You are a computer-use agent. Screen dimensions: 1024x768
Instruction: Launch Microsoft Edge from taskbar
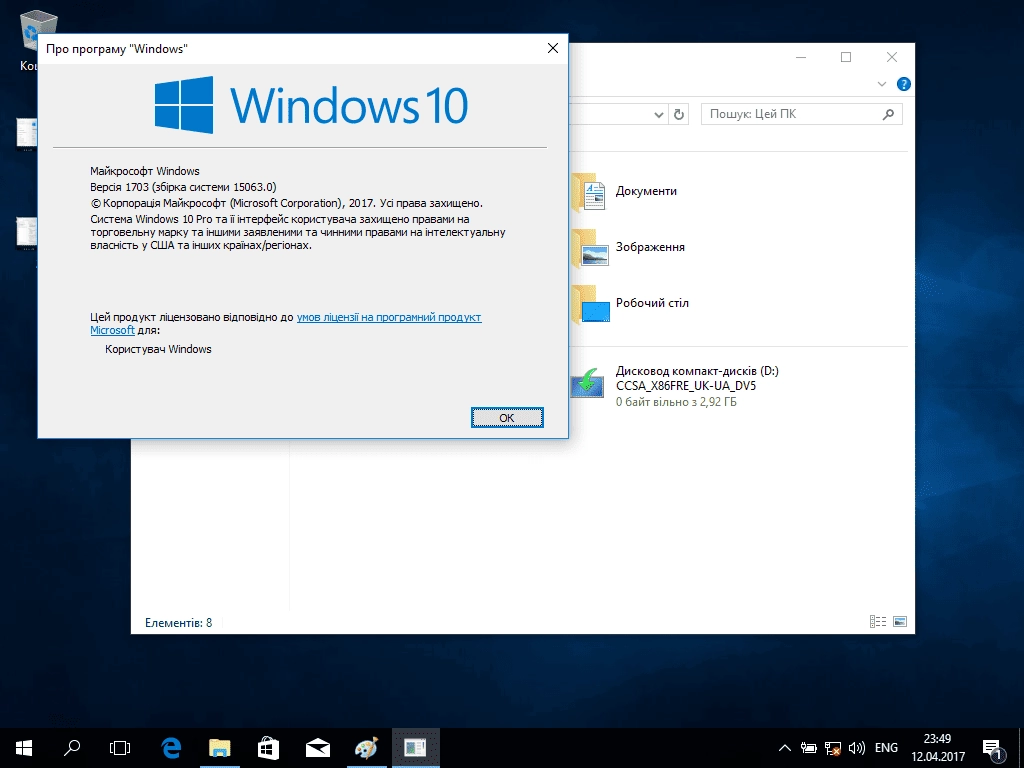tap(171, 748)
